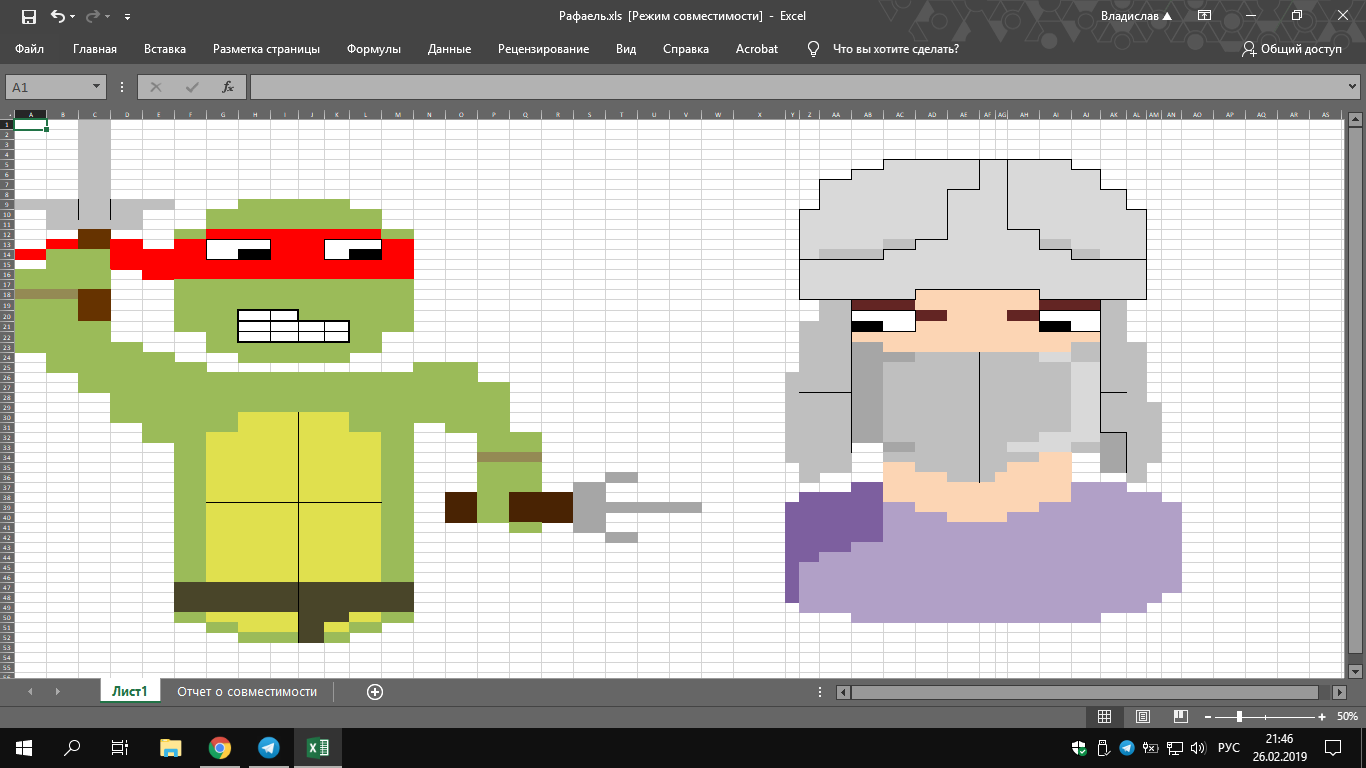The image size is (1366, 768).
Task: Click the Save icon in quick access toolbar
Action: [28, 16]
